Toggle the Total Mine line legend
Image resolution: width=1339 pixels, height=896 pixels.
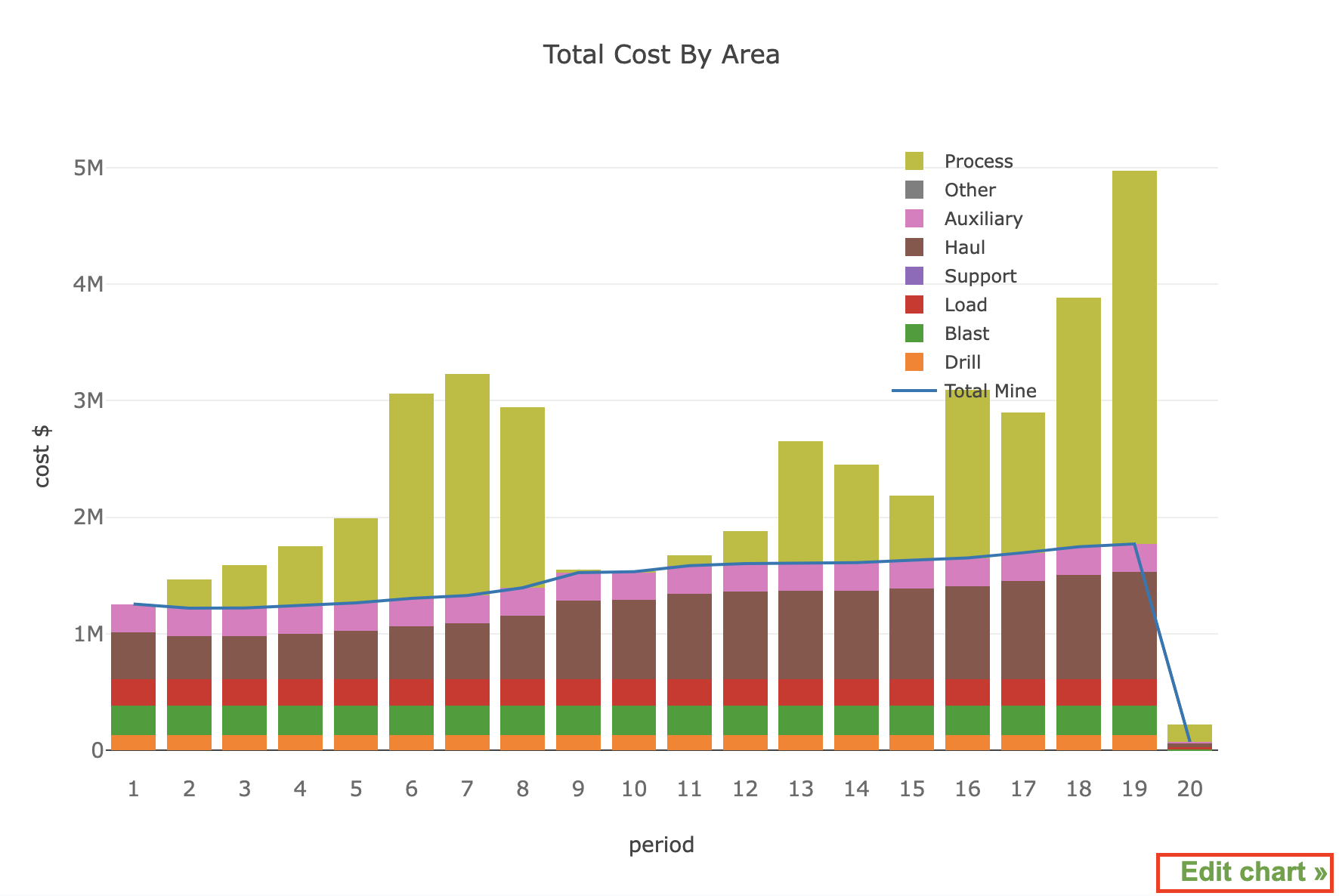coord(989,391)
